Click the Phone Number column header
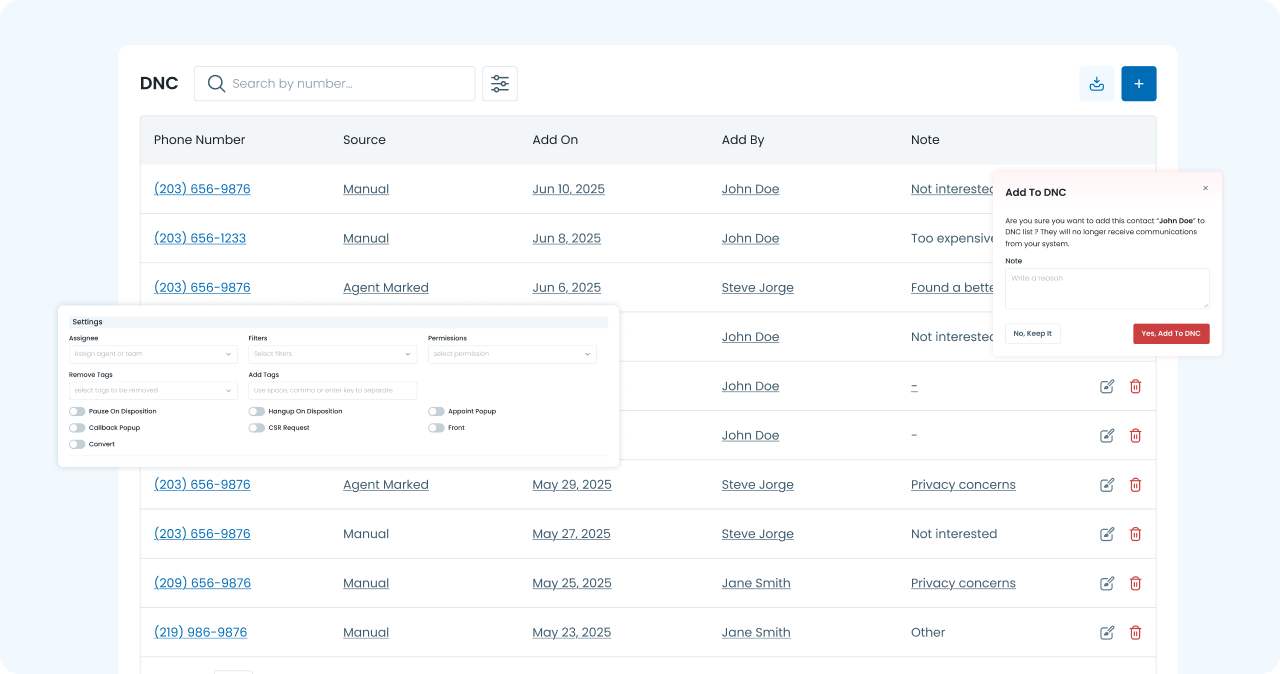 pos(199,140)
